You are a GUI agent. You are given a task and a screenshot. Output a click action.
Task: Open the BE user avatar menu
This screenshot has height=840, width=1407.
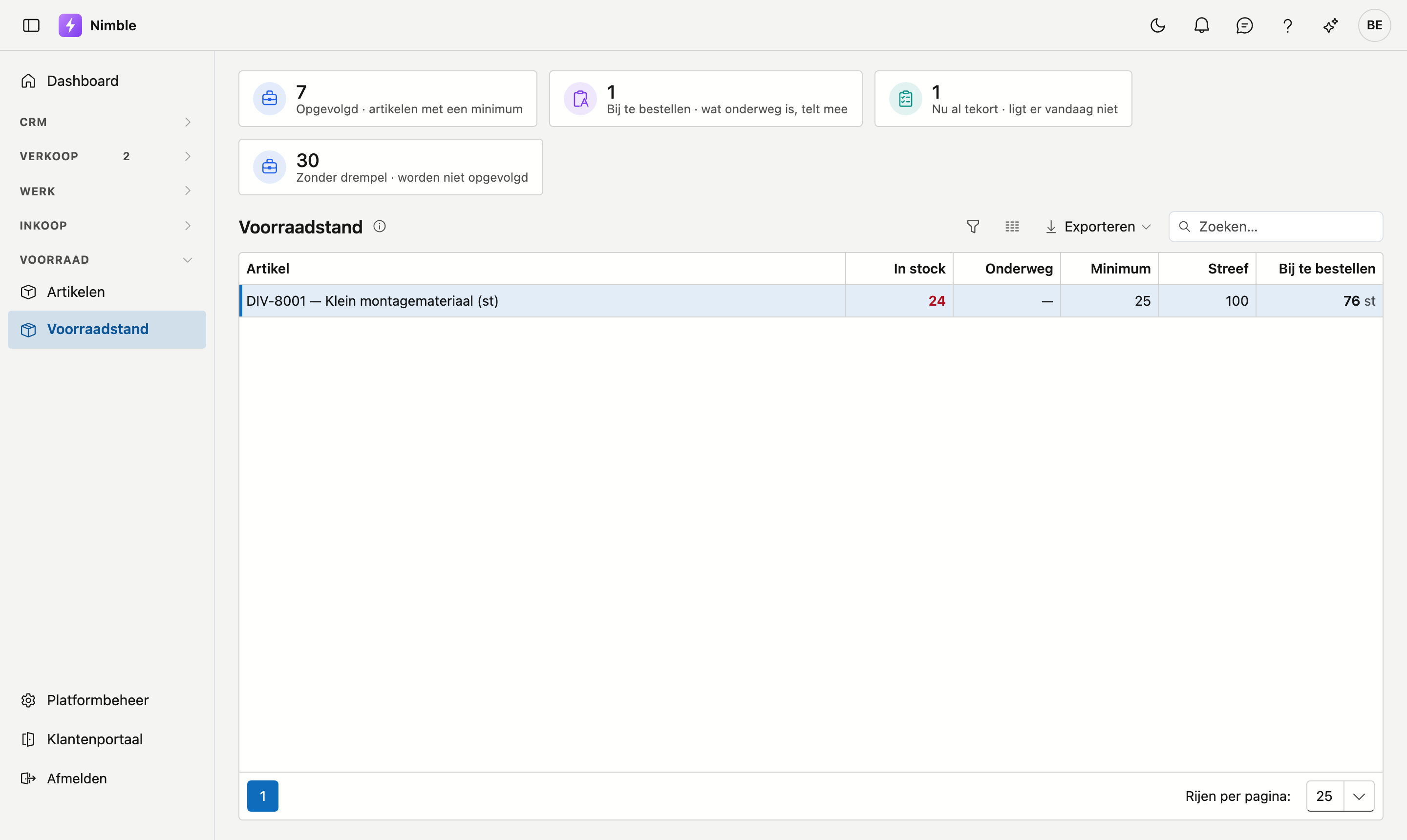[1374, 25]
